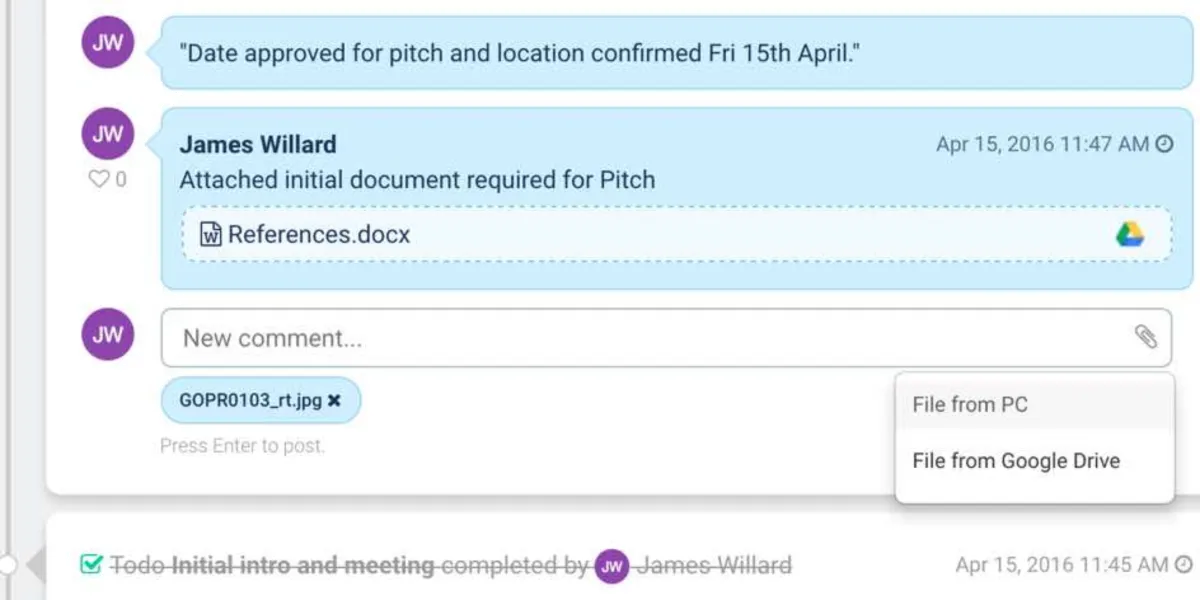Image resolution: width=1200 pixels, height=600 pixels.
Task: Click the James Willard author name
Action: coord(258,144)
